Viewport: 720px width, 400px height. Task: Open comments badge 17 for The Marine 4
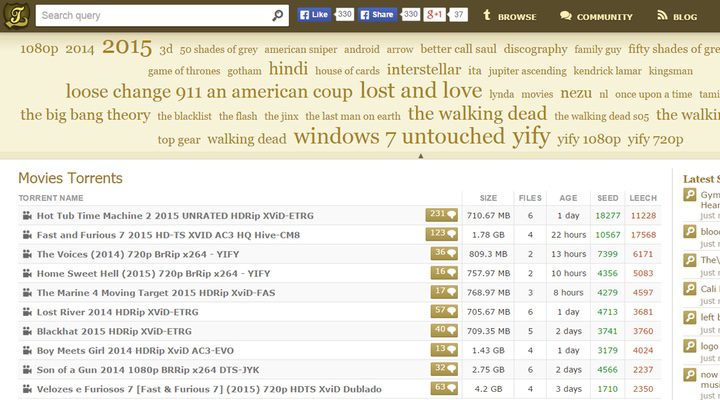(444, 292)
